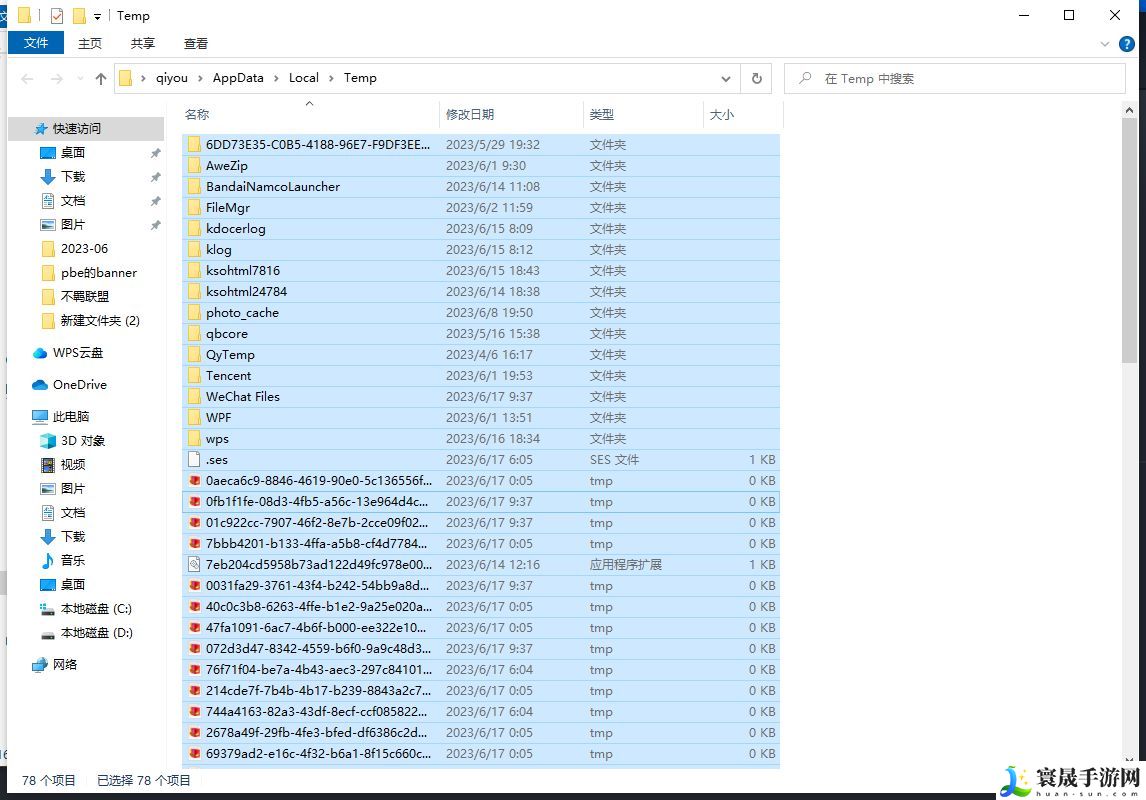The height and width of the screenshot is (800, 1146).
Task: Select 本地磁盘 (C:) in navigation pane
Action: 95,609
